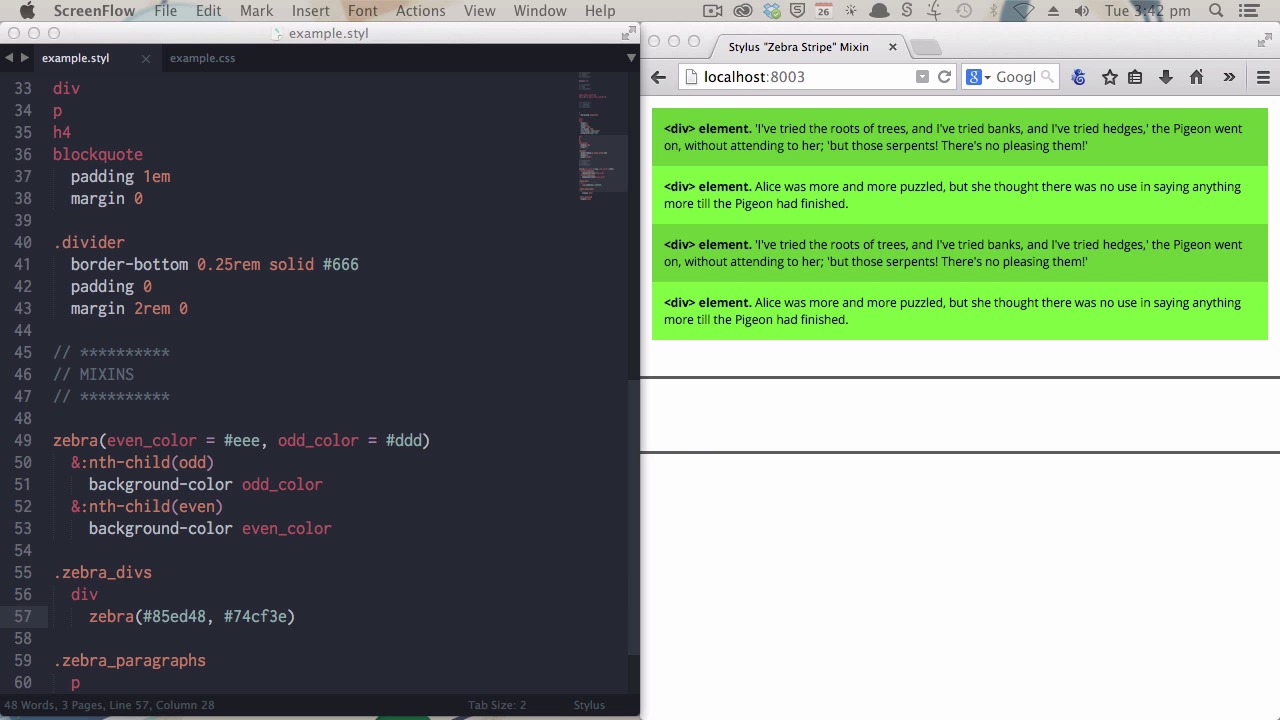Image resolution: width=1280 pixels, height=720 pixels.
Task: Click the .zebra_paragraphs selector on line 59
Action: [129, 661]
